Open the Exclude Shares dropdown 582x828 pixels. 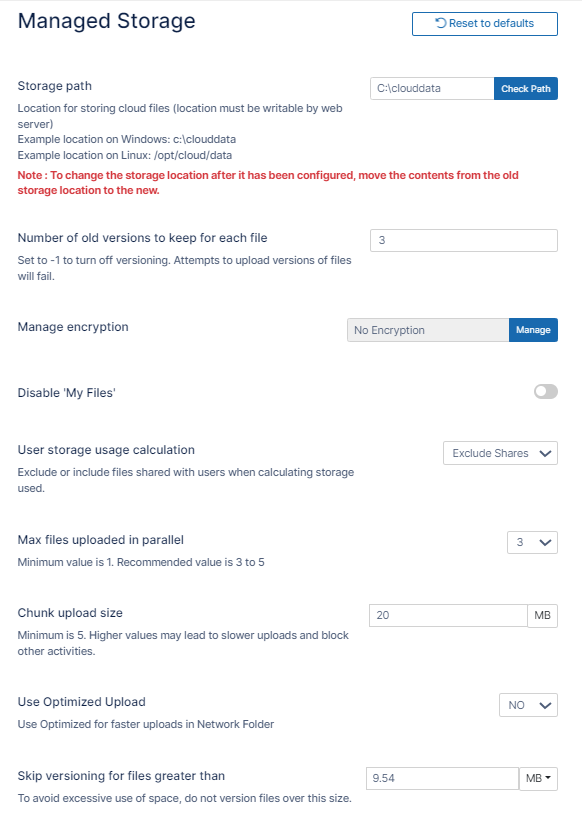pos(500,453)
